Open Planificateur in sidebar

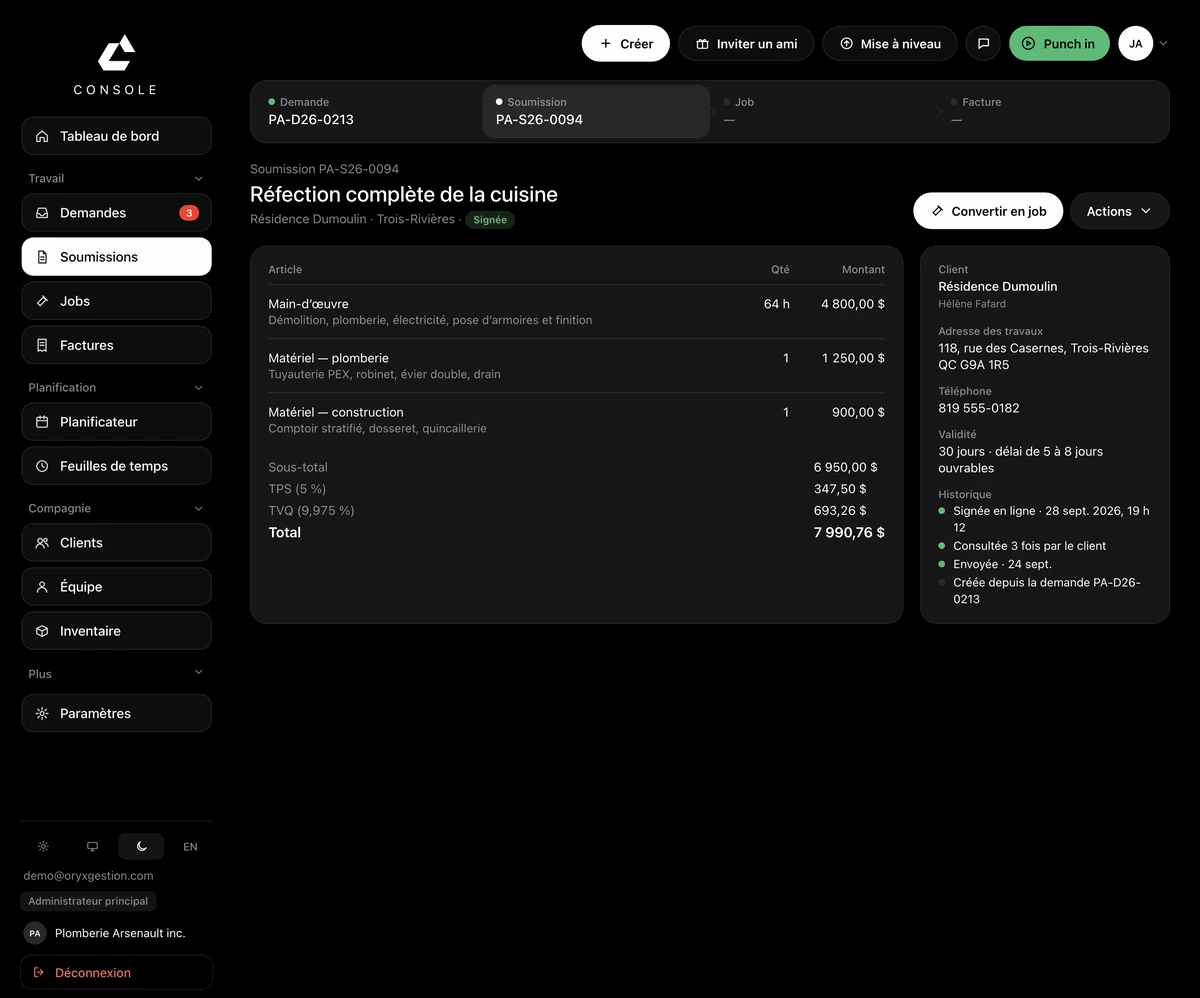(x=116, y=422)
